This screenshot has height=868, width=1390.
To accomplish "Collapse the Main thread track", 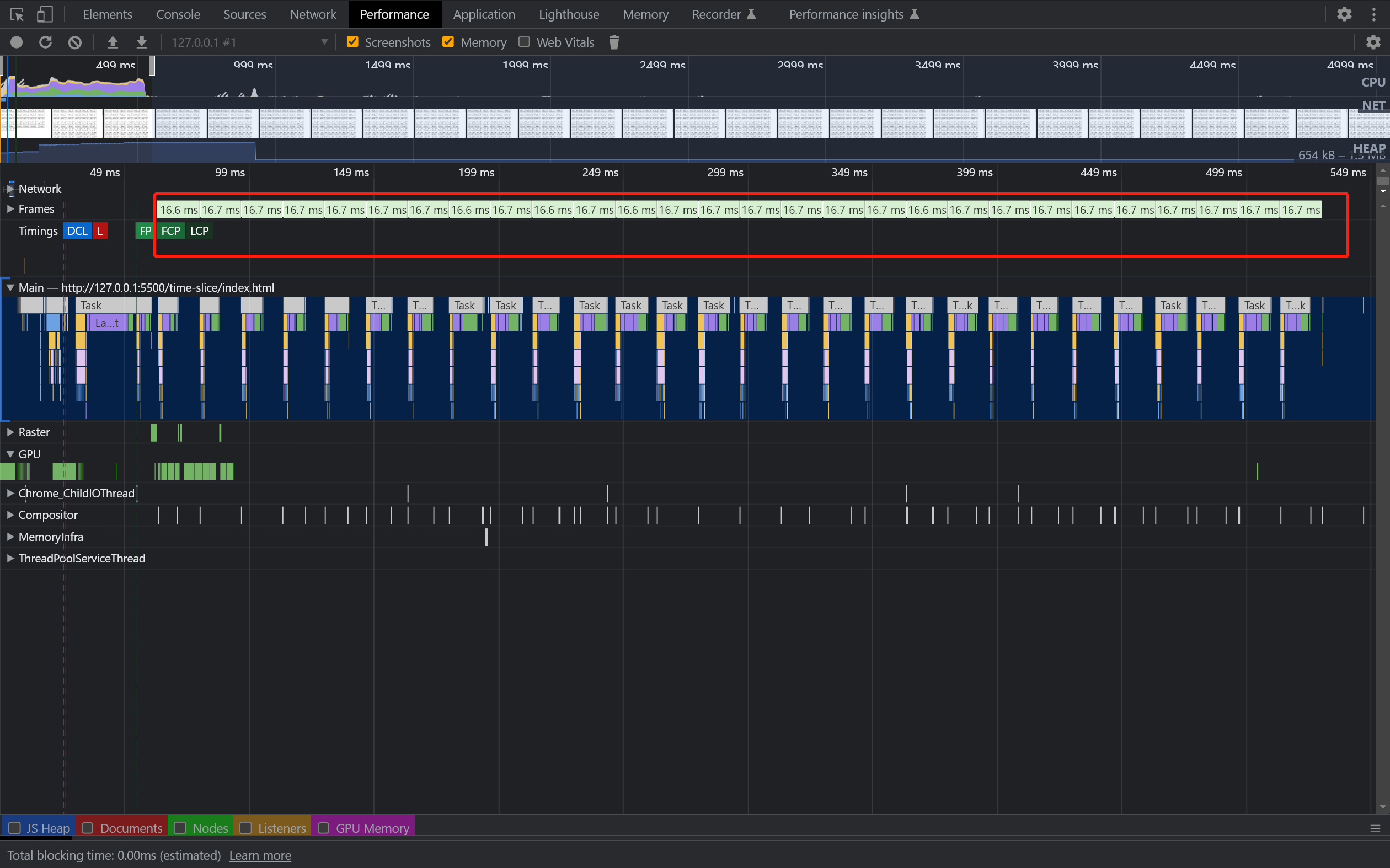I will tap(10, 288).
